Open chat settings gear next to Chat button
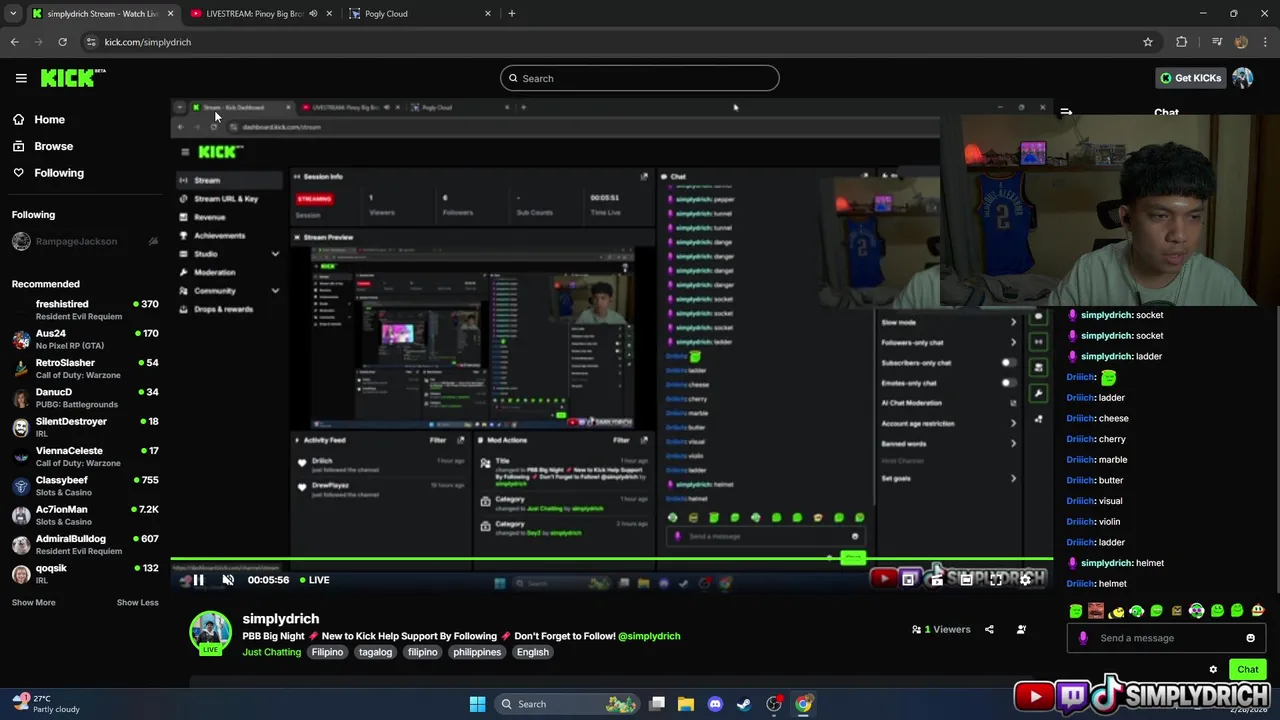 [x=1213, y=670]
